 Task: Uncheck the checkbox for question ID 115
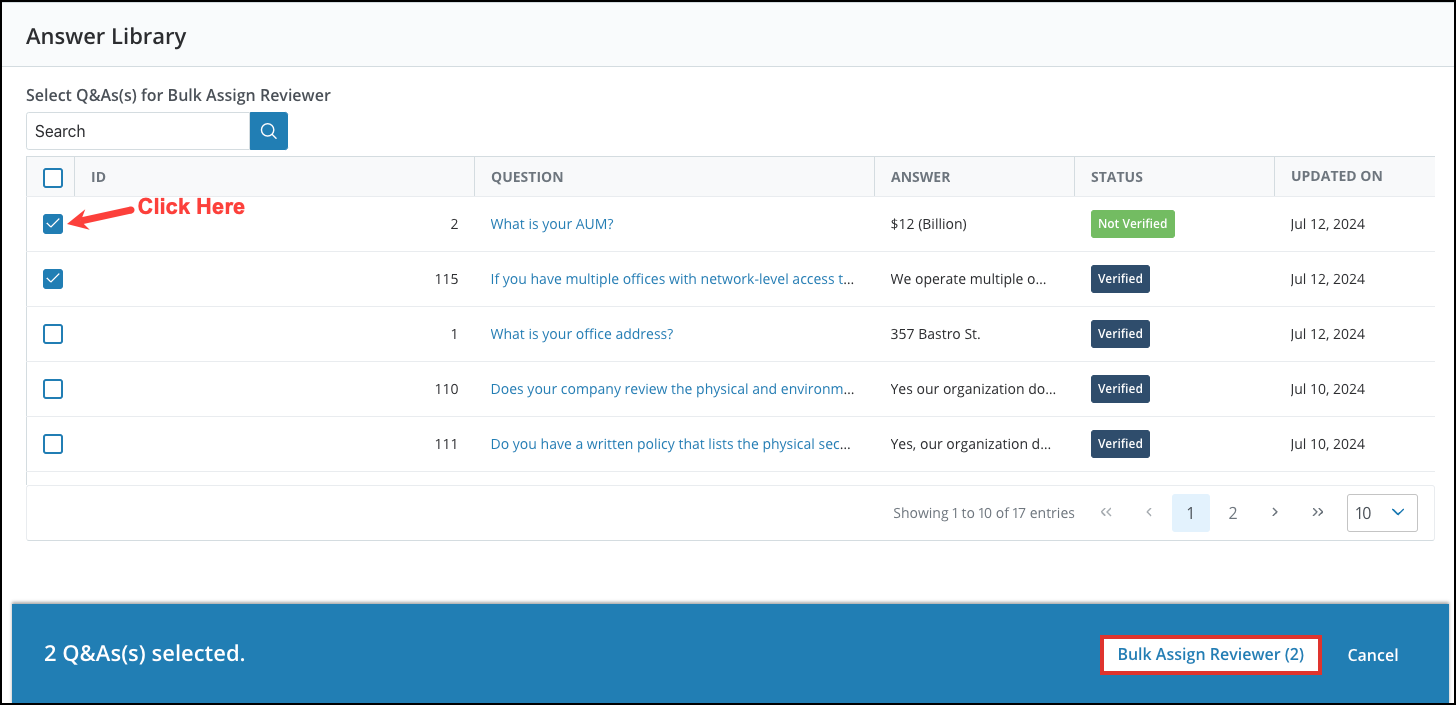[52, 278]
